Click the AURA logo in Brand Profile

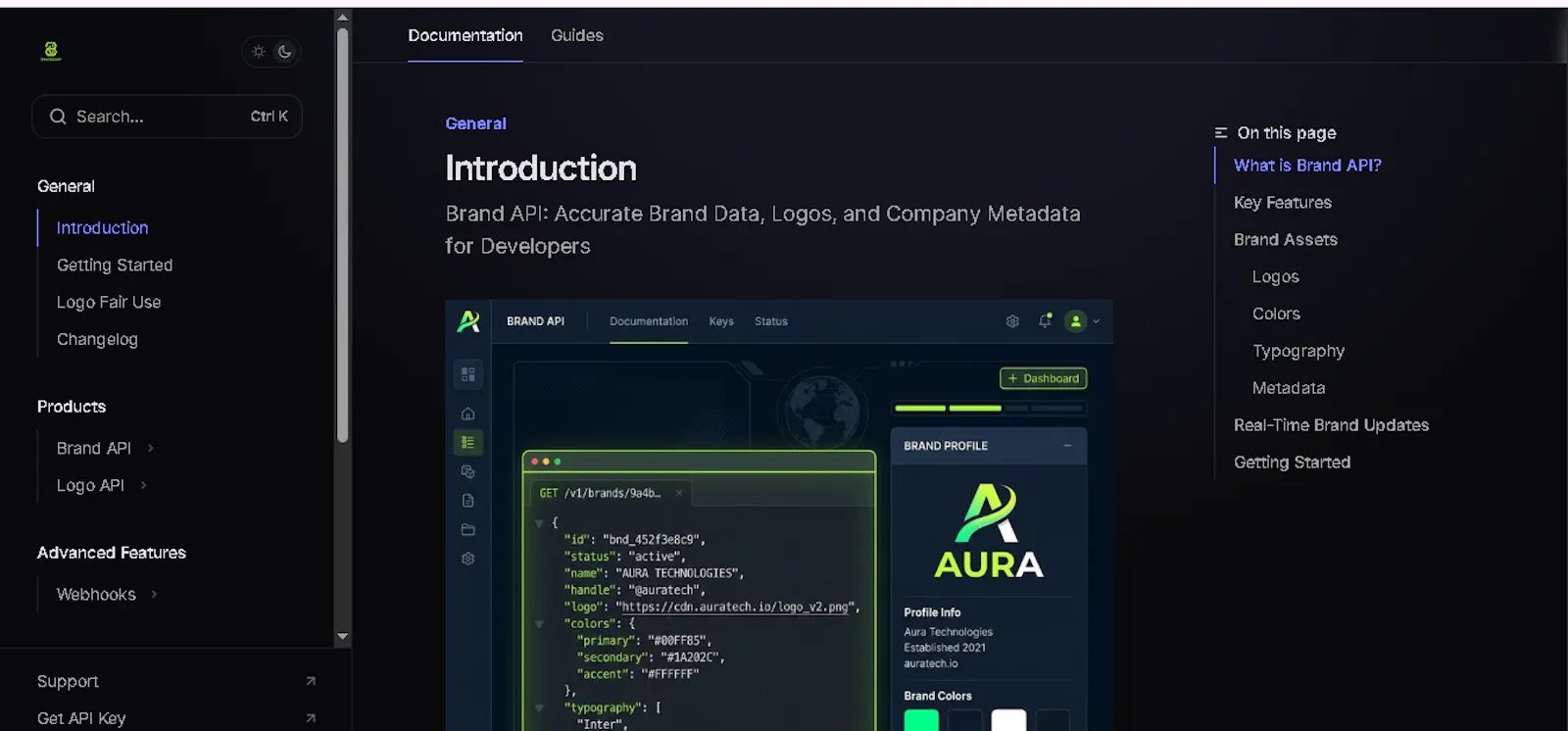[x=989, y=530]
